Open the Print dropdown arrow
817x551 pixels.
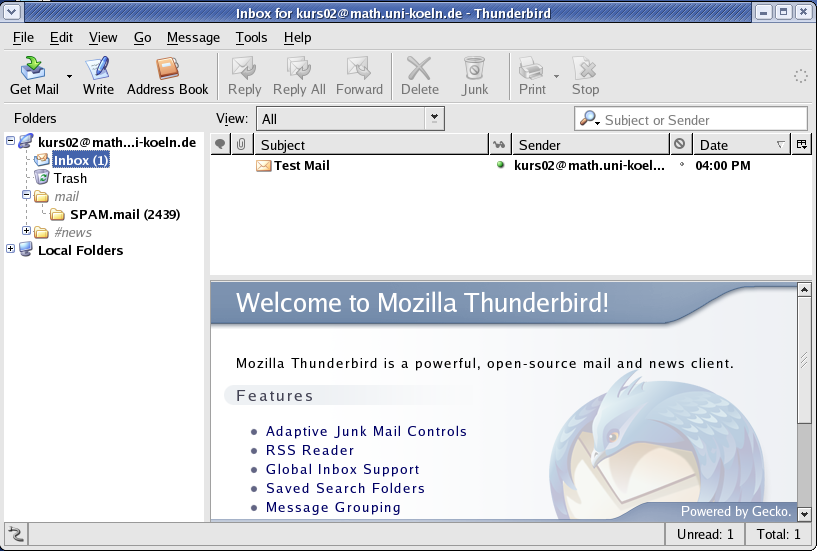click(556, 77)
